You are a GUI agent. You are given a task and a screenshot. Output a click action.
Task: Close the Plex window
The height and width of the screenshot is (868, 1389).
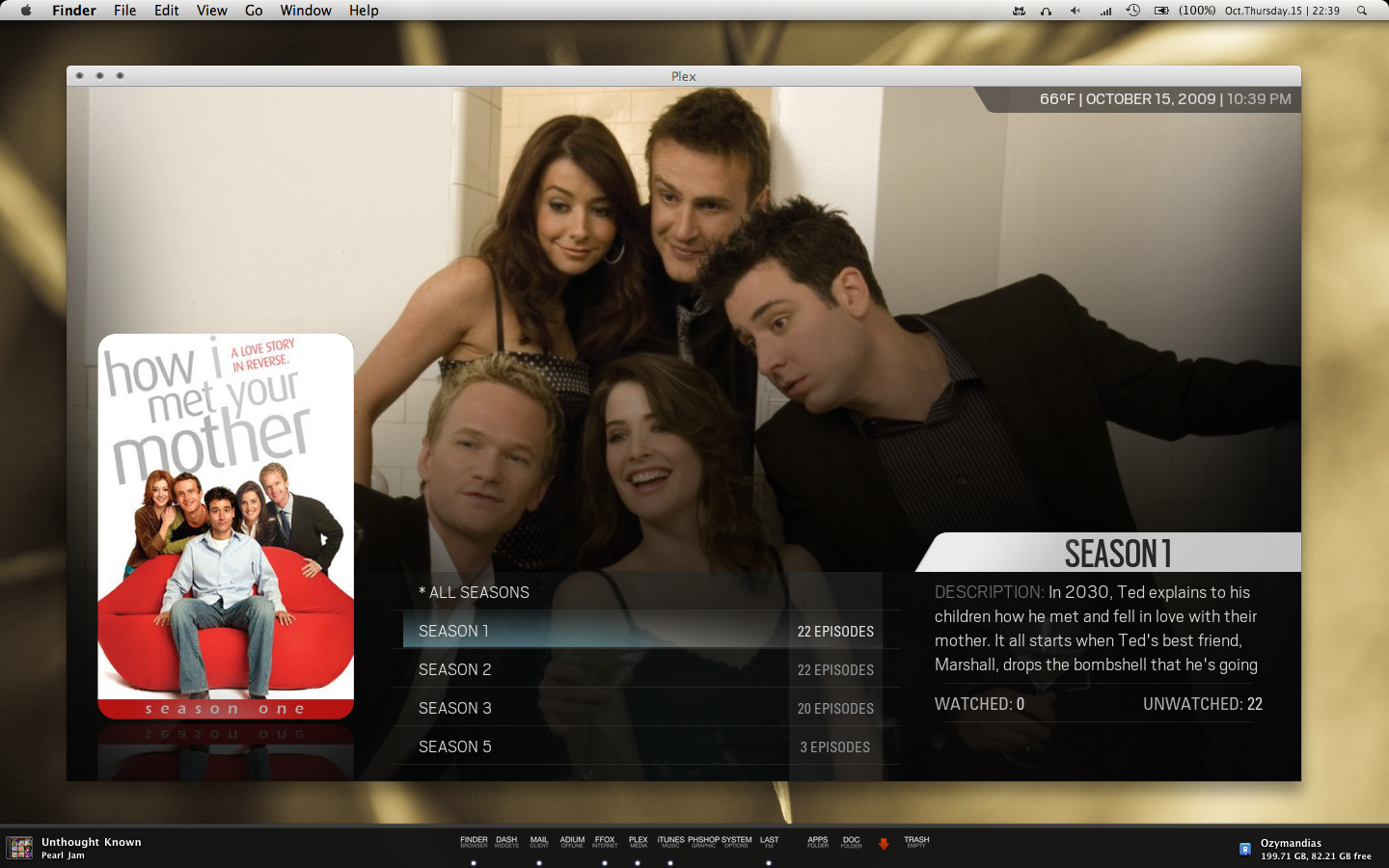click(79, 75)
